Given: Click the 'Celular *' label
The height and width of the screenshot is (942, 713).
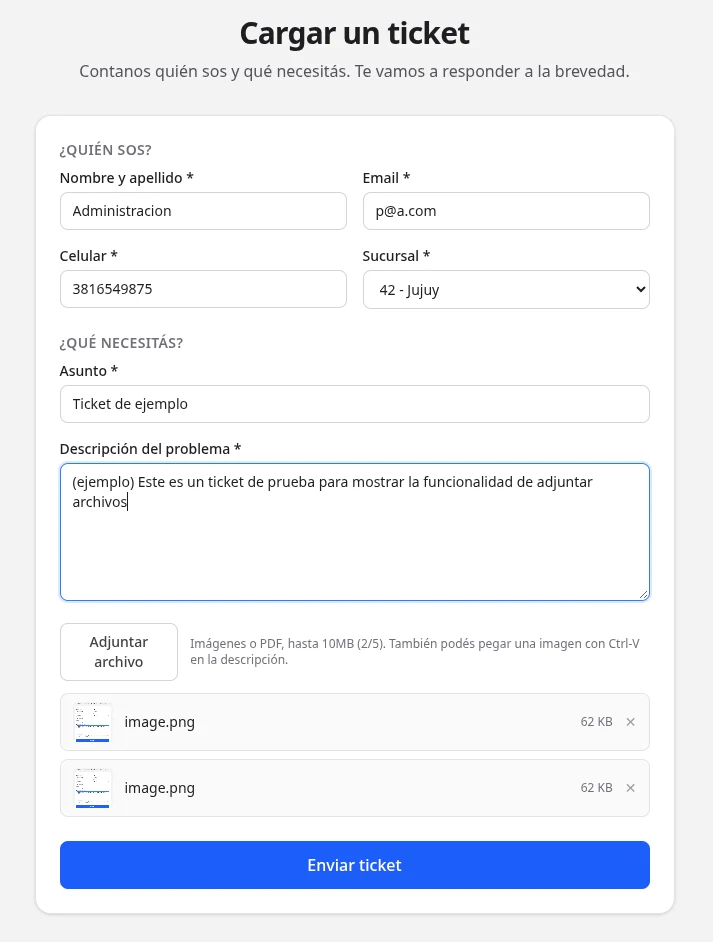Looking at the screenshot, I should (x=88, y=256).
